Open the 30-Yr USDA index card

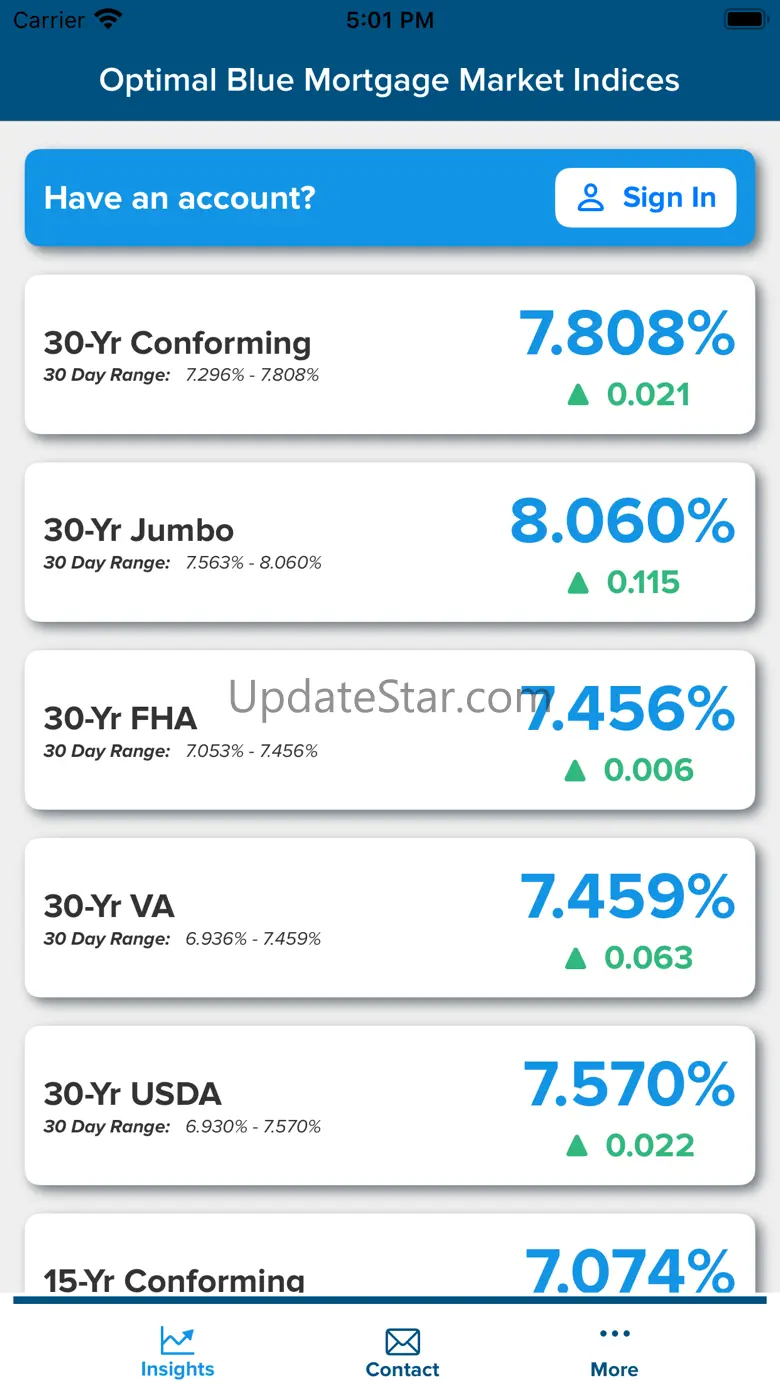pos(390,1106)
